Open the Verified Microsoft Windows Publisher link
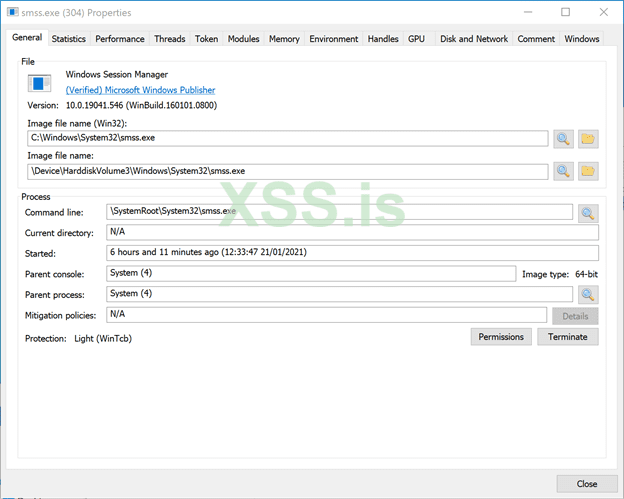Image resolution: width=624 pixels, height=499 pixels. [x=140, y=90]
